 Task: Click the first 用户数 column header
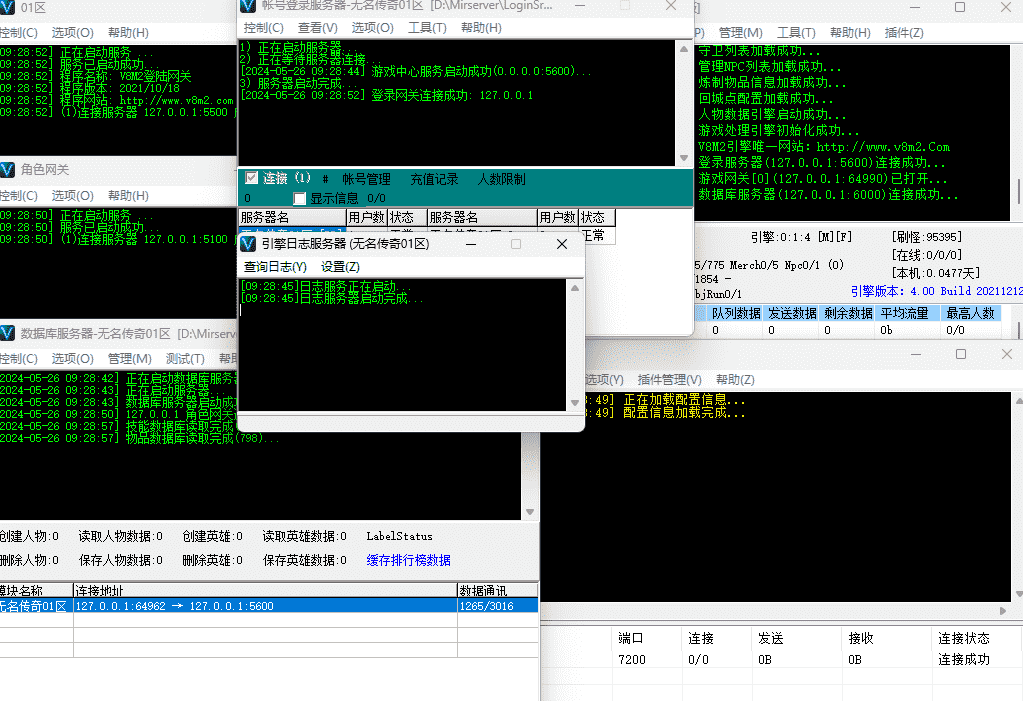pyautogui.click(x=367, y=217)
